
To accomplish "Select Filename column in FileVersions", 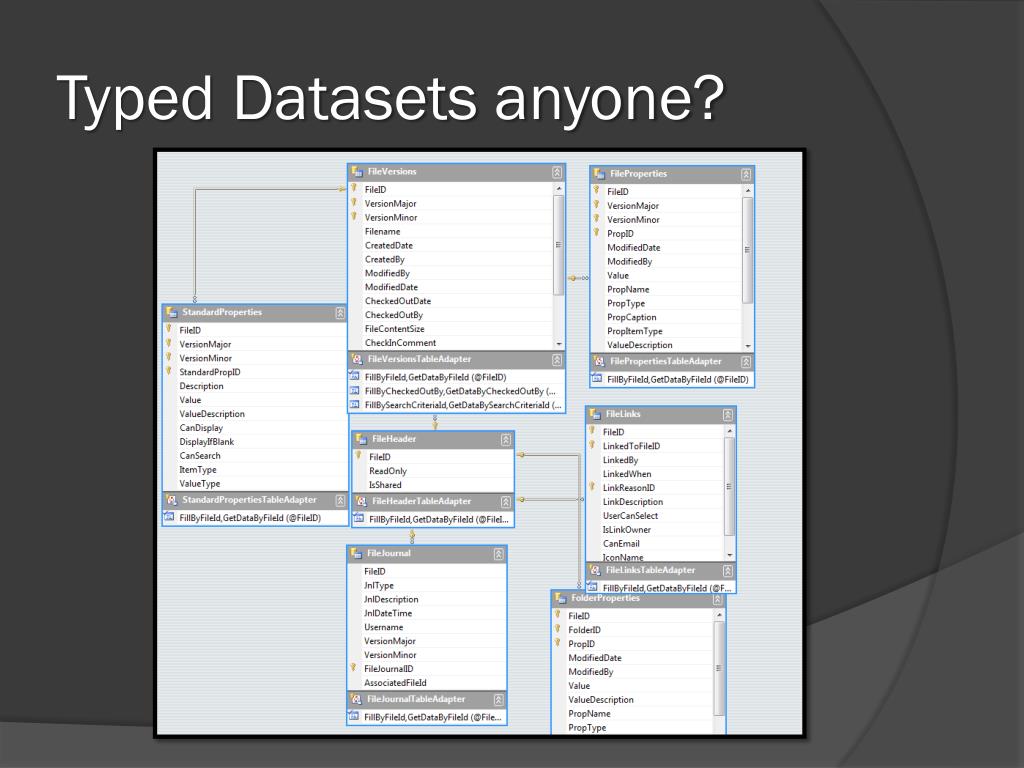I will click(382, 231).
